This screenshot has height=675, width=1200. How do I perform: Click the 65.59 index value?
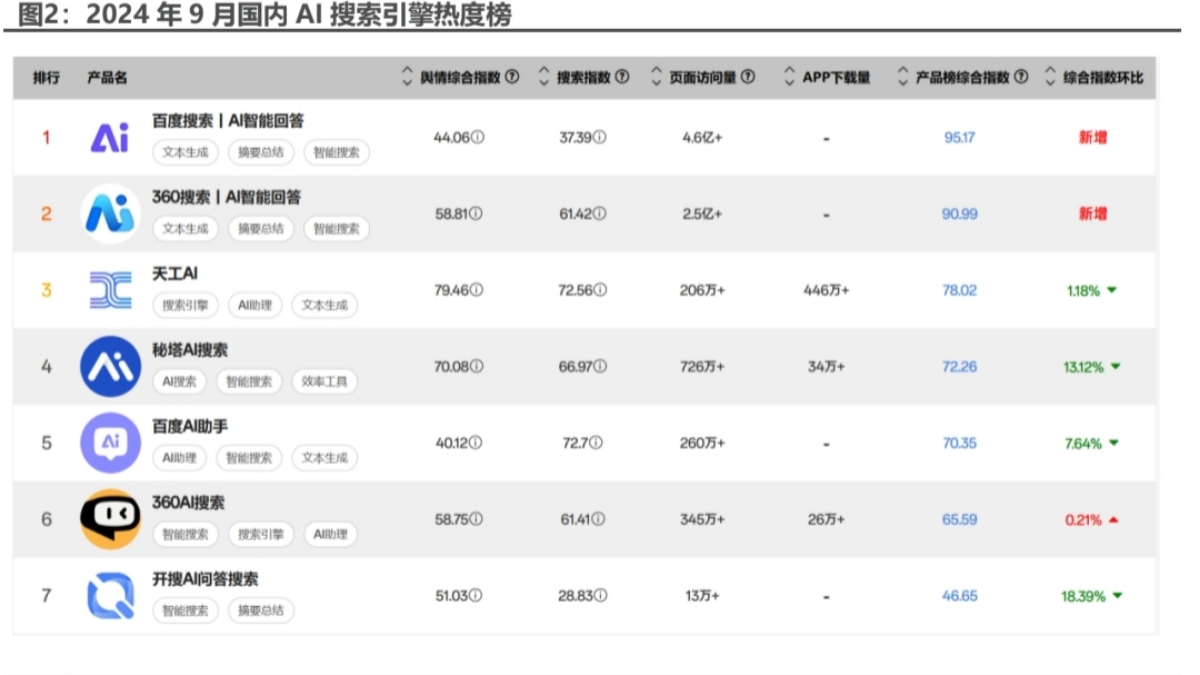[x=959, y=520]
